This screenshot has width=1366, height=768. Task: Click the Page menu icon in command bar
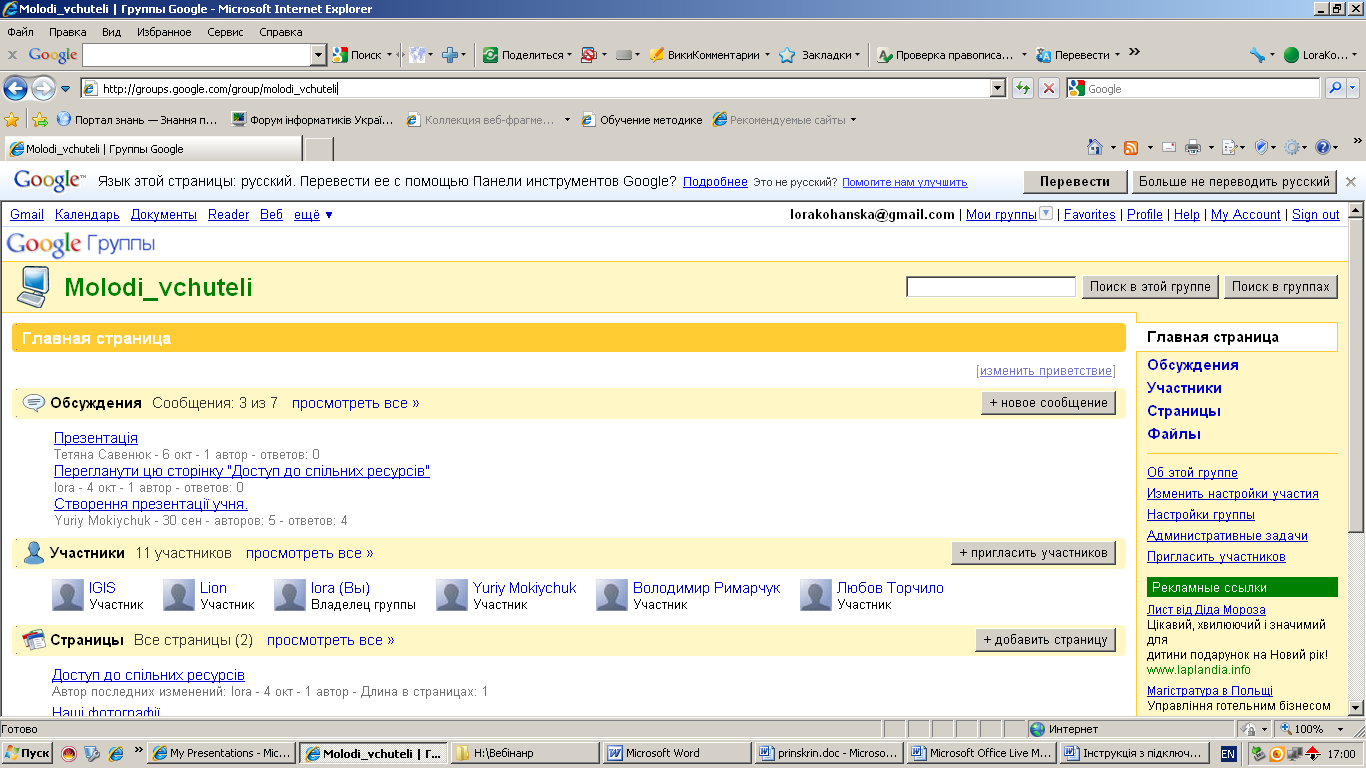click(1229, 148)
